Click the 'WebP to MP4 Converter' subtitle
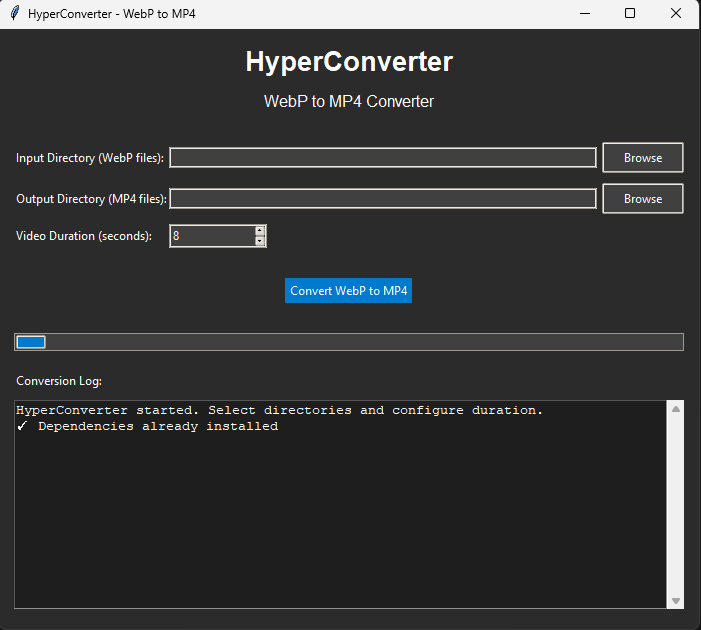This screenshot has height=630, width=701. coord(349,101)
